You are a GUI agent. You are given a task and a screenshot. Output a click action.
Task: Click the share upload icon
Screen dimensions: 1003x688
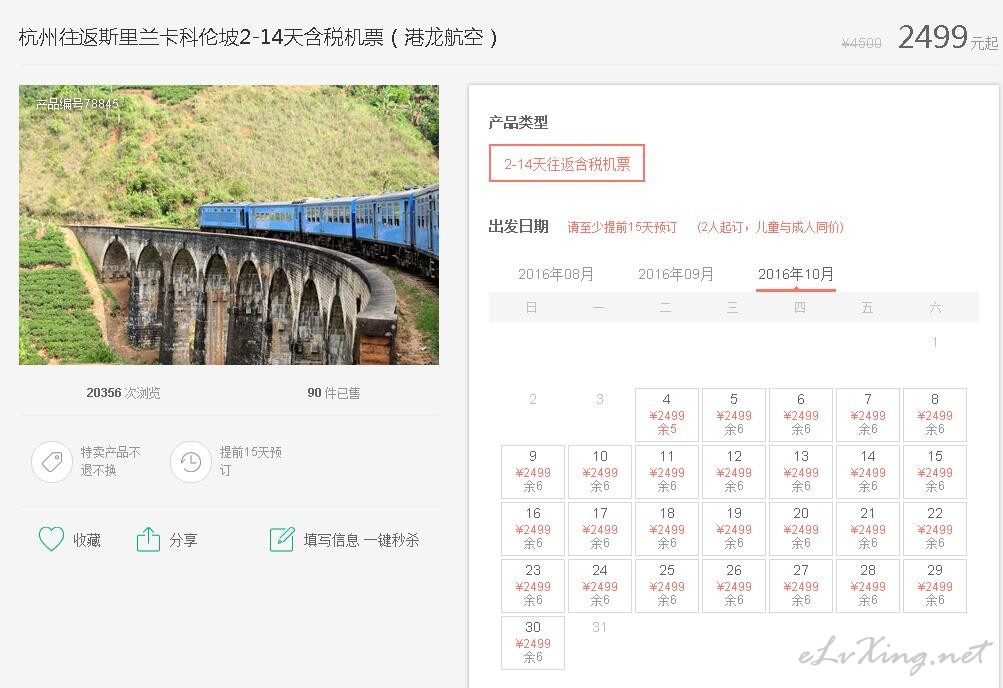[148, 539]
